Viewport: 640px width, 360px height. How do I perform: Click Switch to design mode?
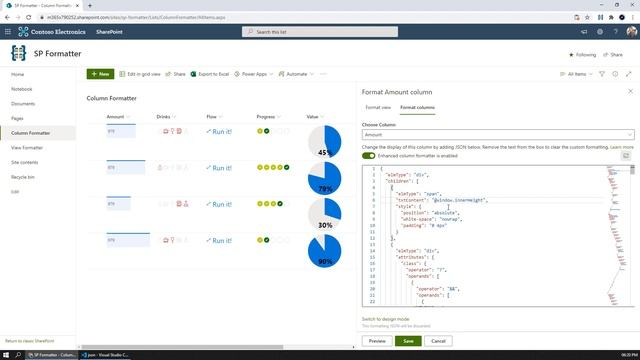[385, 319]
